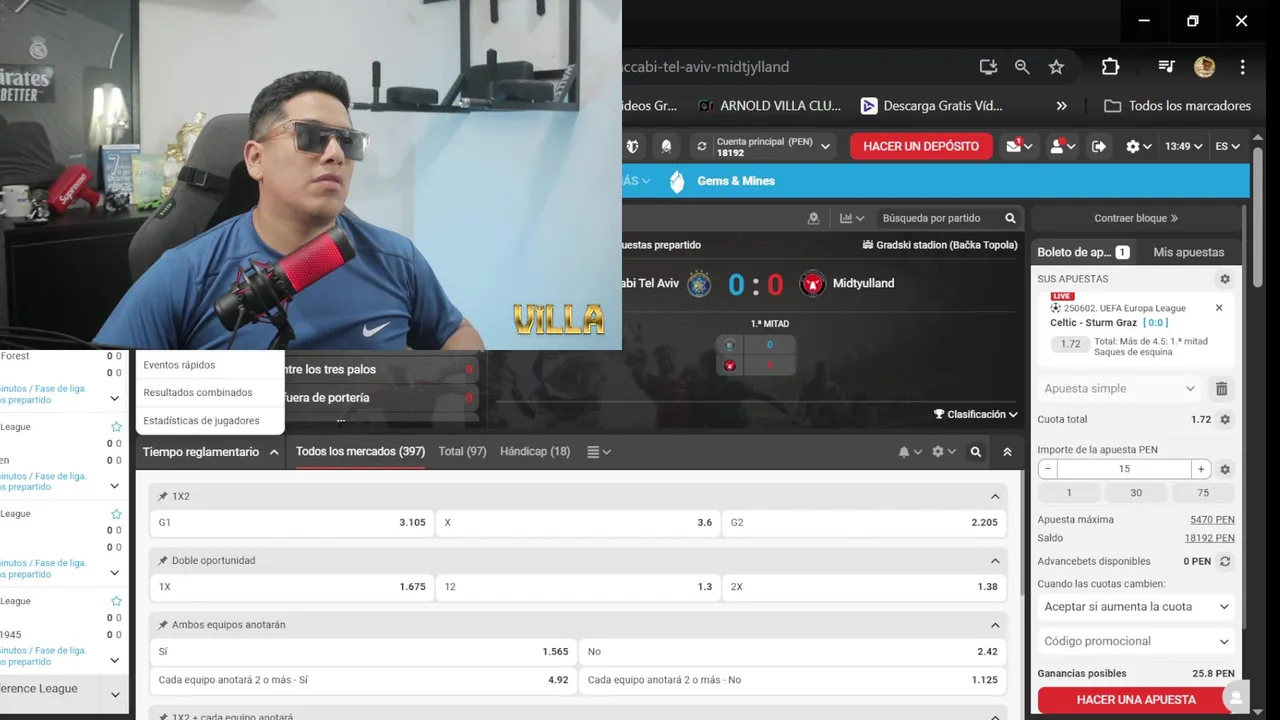
Task: Refresh the main account balance icon
Action: point(702,146)
